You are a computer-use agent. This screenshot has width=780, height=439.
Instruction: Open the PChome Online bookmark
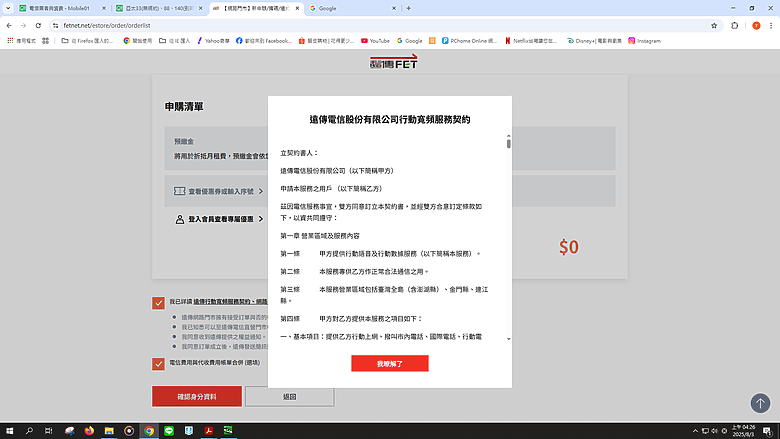pos(469,41)
